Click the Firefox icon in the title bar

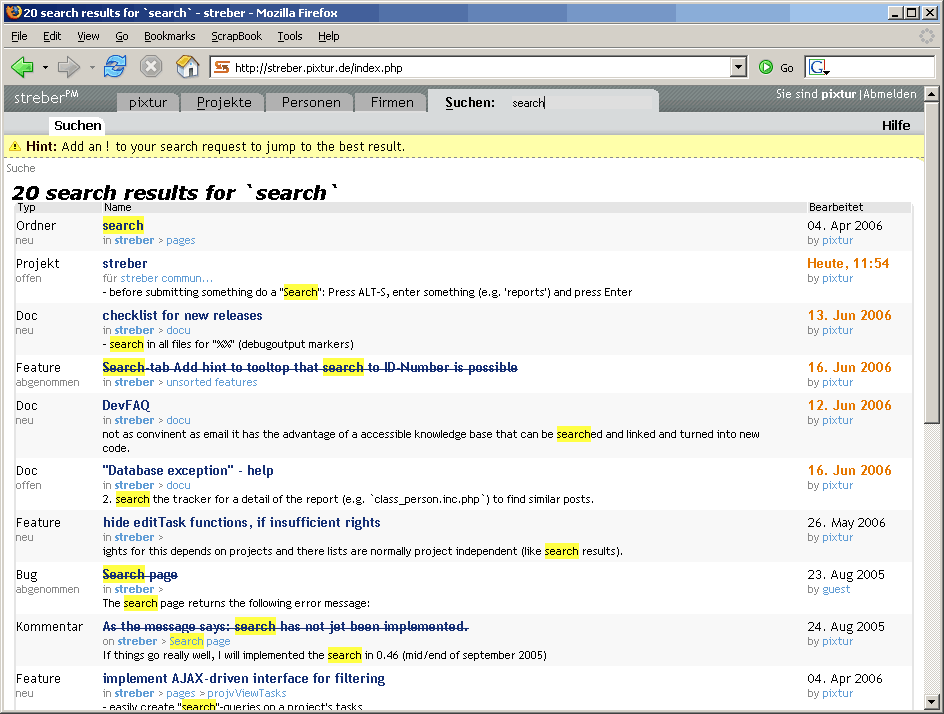click(13, 12)
